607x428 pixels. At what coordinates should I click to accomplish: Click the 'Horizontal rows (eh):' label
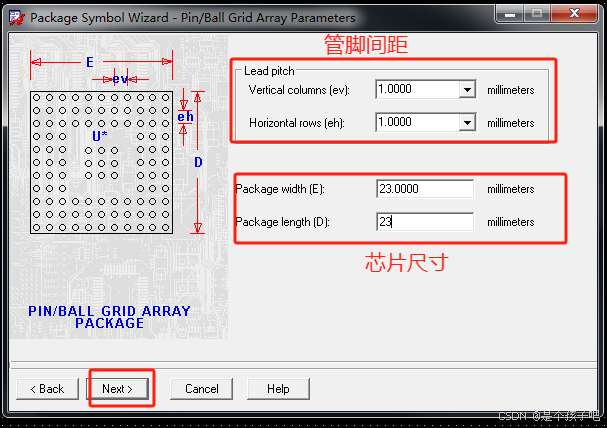click(297, 123)
